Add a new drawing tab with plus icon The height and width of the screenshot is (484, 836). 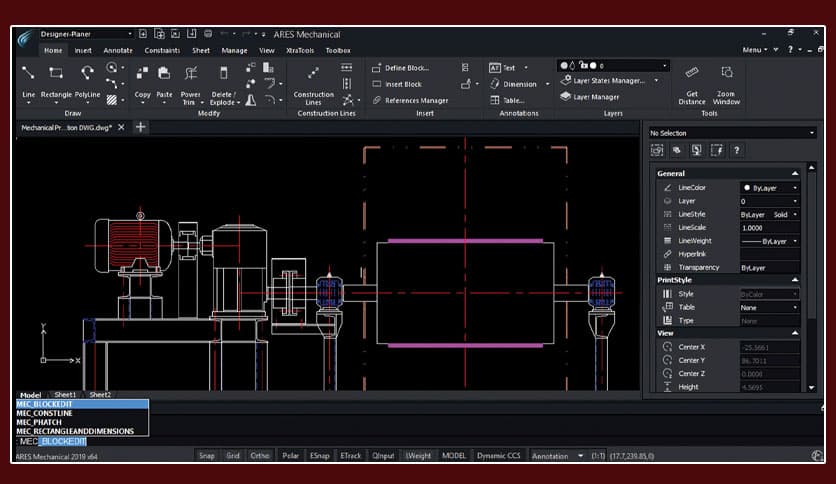click(140, 127)
